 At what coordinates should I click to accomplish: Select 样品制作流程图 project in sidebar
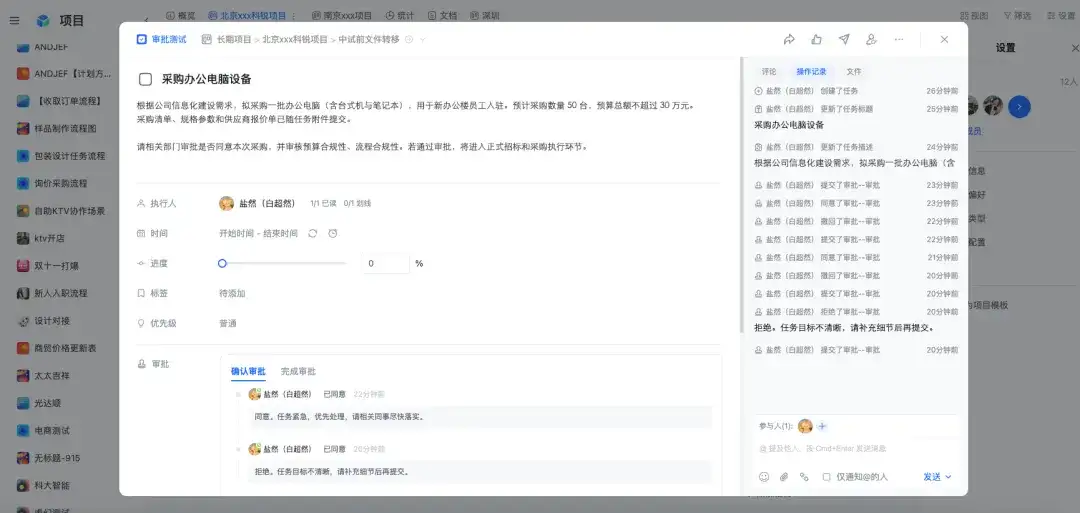pos(65,129)
